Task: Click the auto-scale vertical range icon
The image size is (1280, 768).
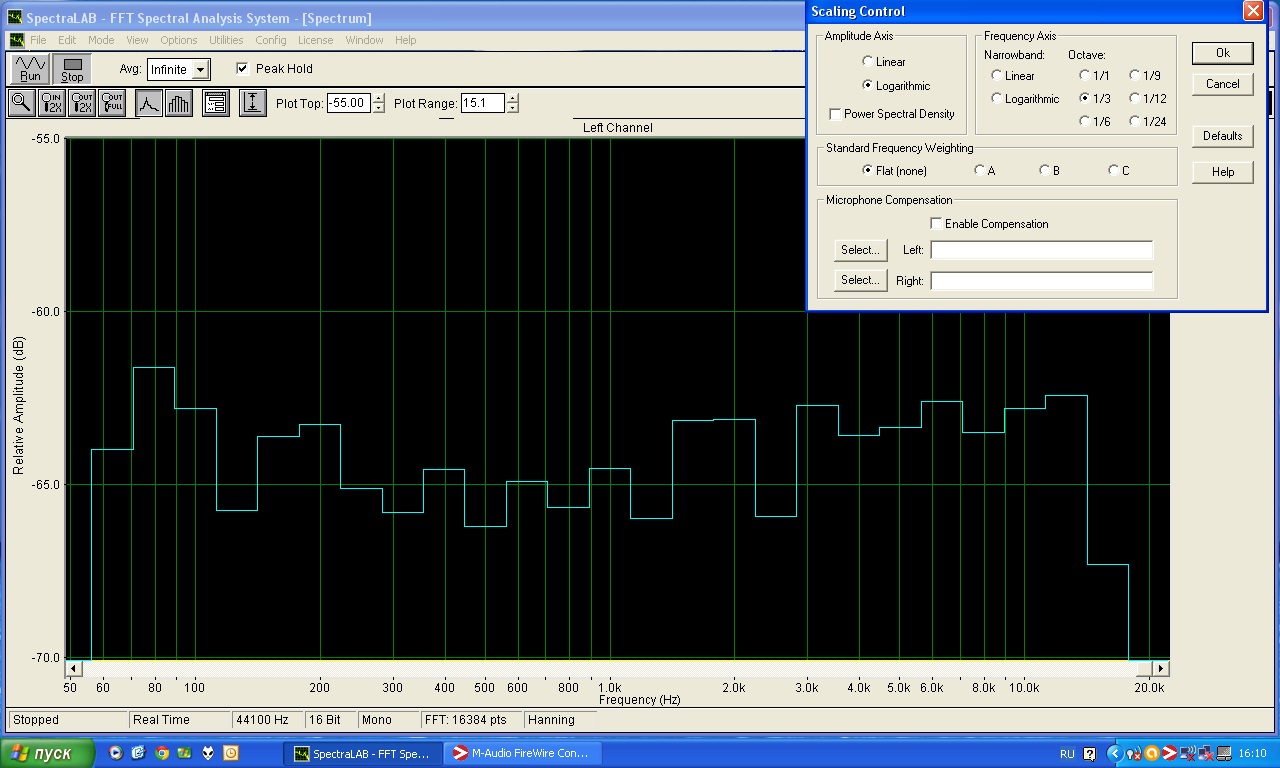Action: (x=253, y=103)
